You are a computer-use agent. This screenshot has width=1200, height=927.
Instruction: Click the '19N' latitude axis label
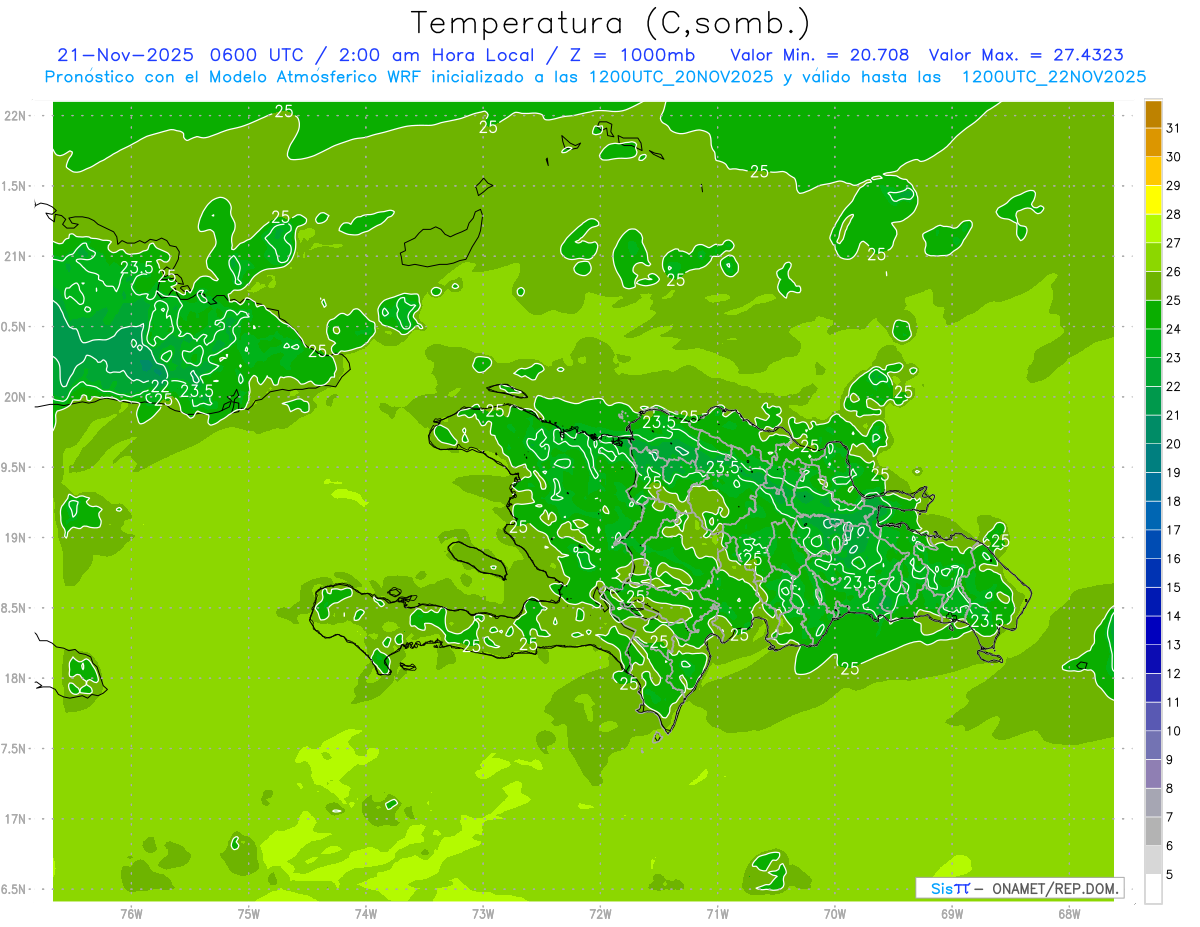click(16, 538)
